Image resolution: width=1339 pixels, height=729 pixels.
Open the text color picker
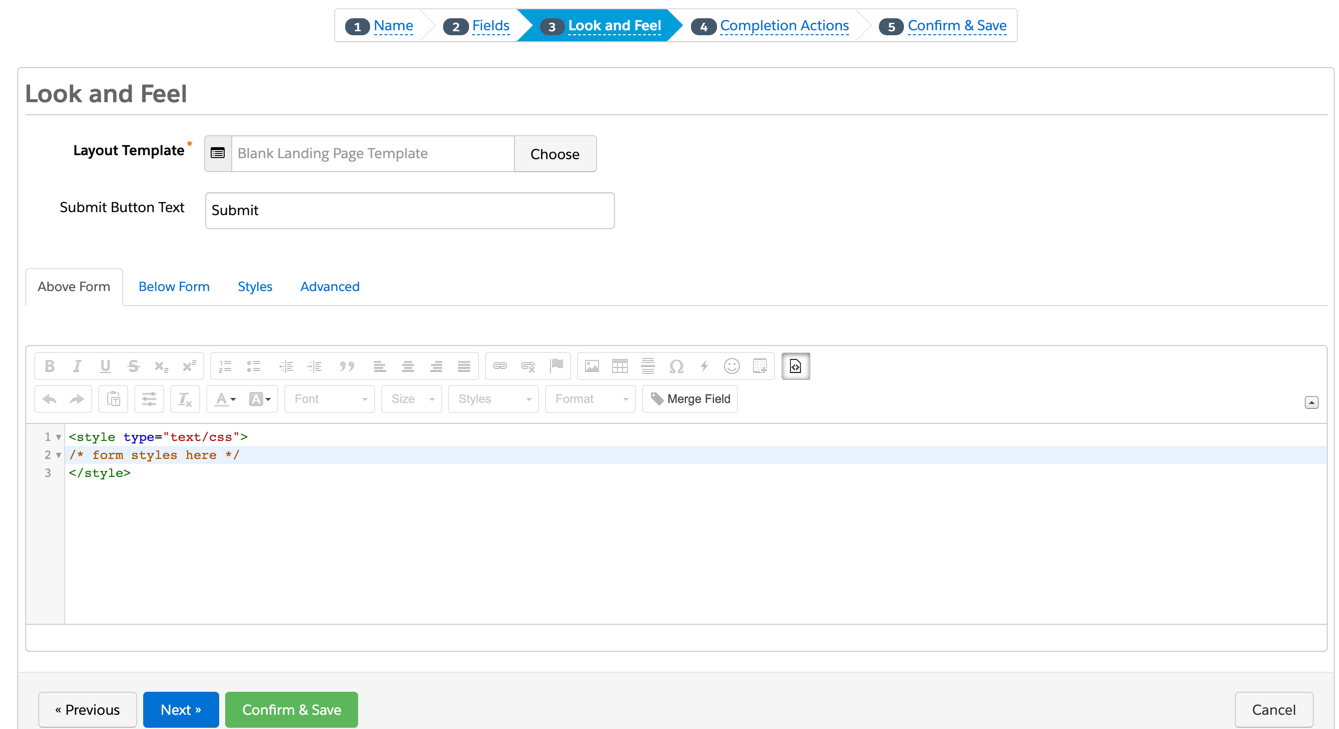[x=222, y=399]
